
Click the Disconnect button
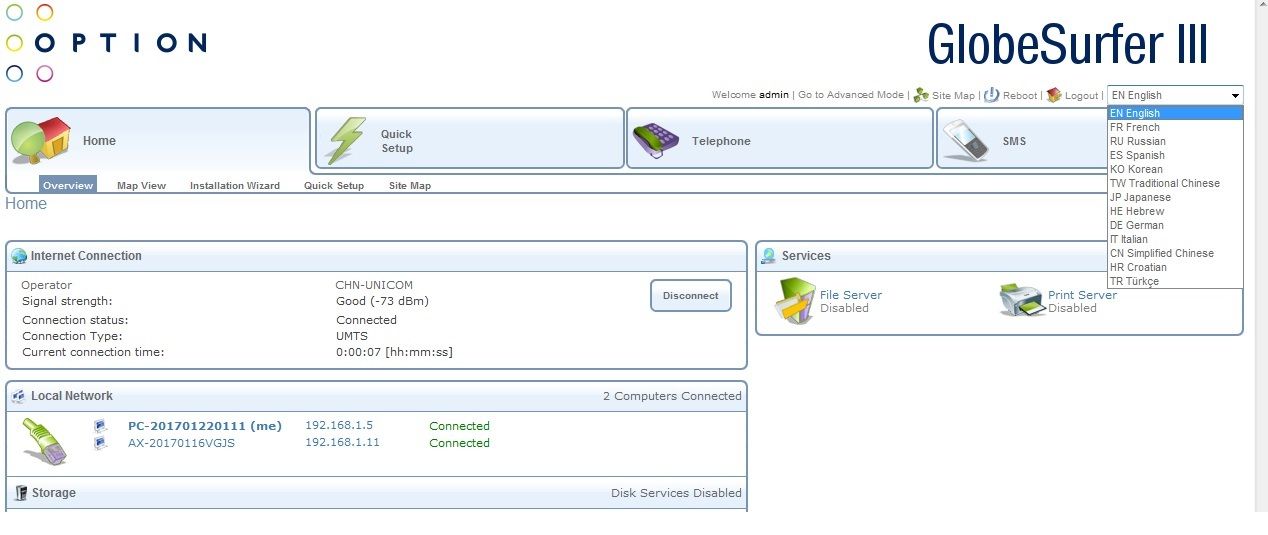[691, 295]
